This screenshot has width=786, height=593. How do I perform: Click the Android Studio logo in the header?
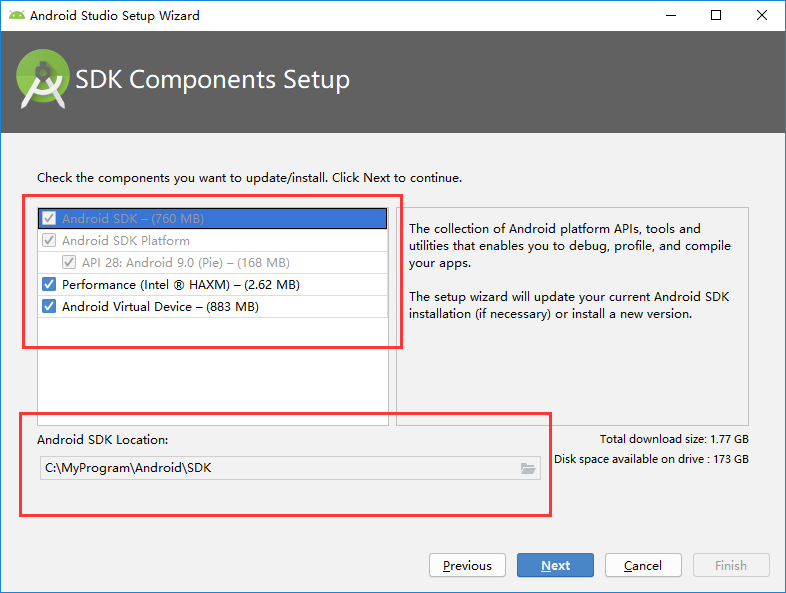43,79
